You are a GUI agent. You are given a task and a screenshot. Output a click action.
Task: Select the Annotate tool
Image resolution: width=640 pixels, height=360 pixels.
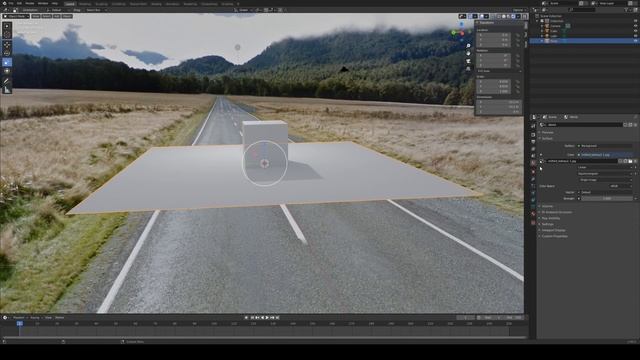tap(7, 81)
